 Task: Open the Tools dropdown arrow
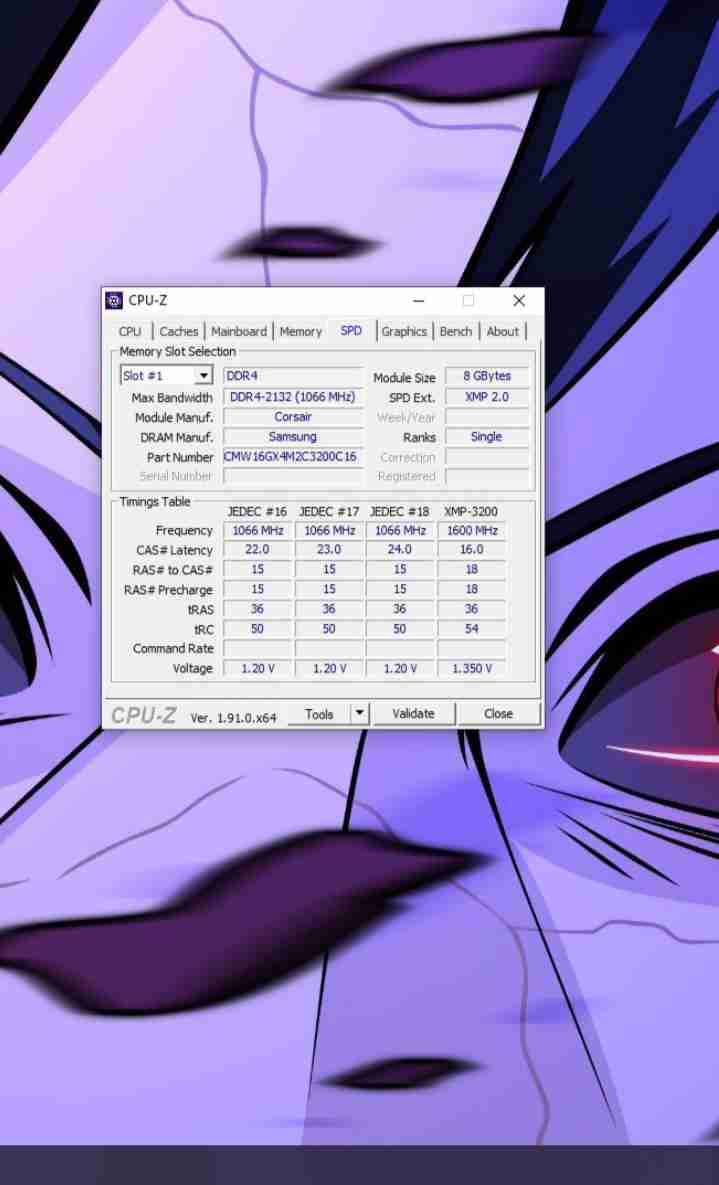tap(360, 713)
